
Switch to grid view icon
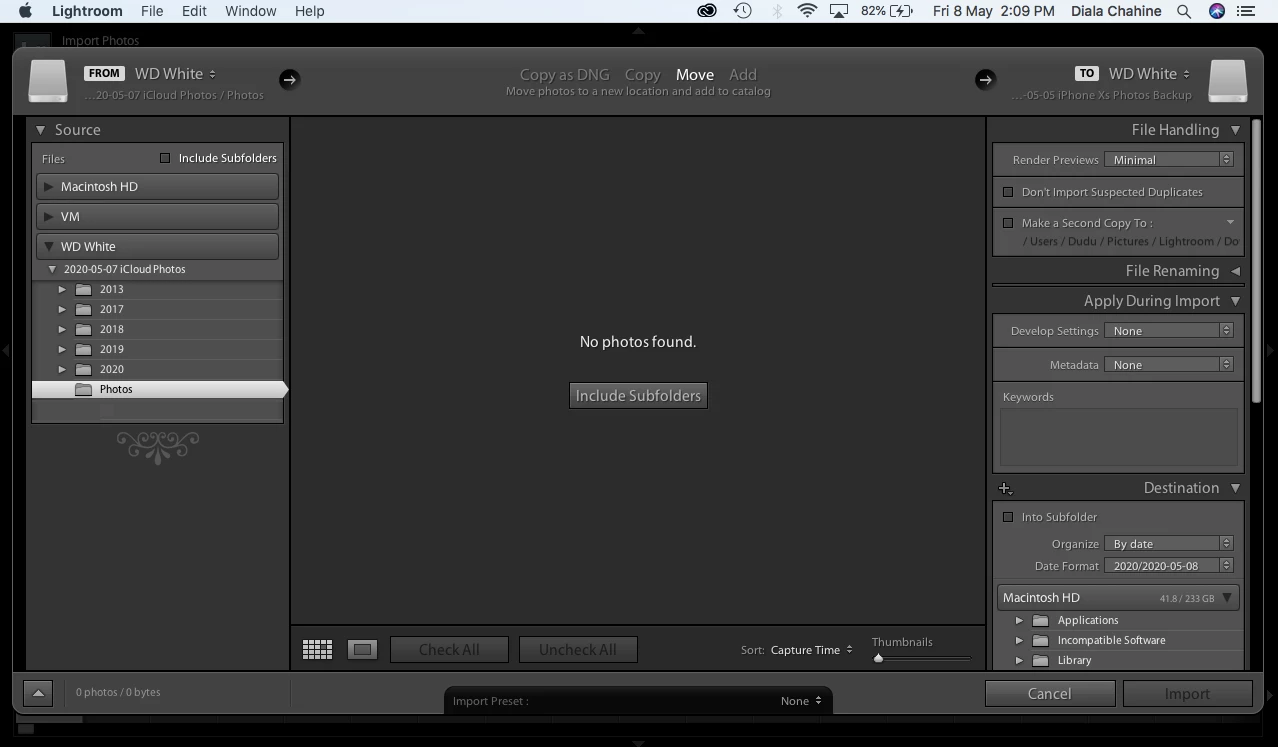pos(317,650)
